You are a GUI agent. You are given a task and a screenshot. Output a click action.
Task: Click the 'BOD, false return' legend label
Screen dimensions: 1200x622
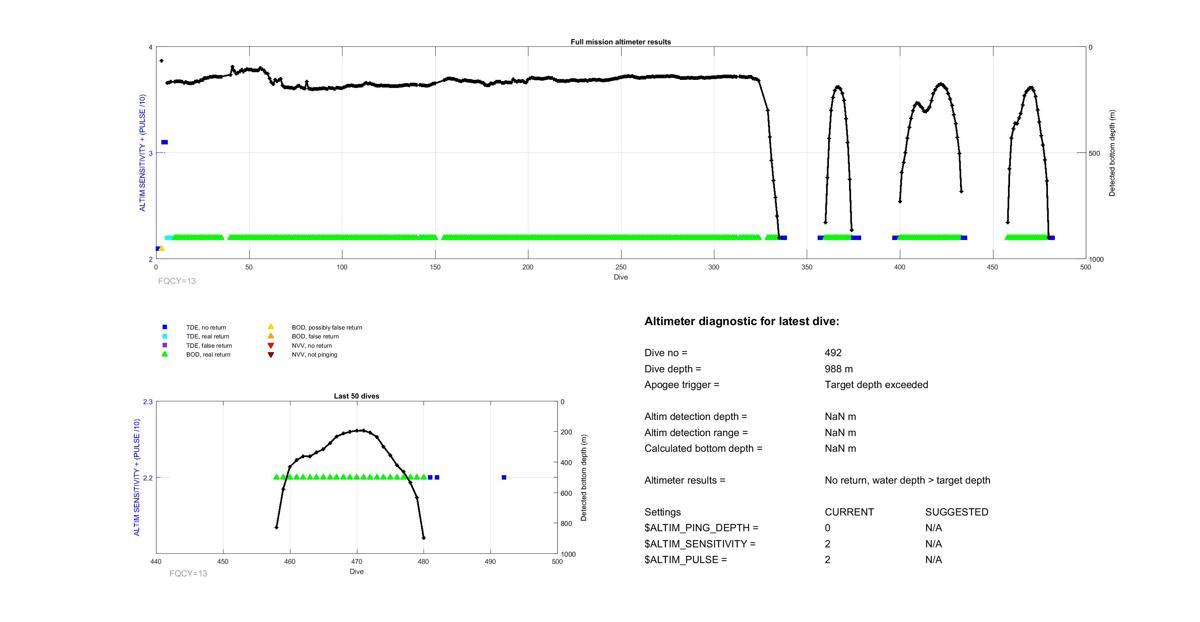[x=315, y=336]
